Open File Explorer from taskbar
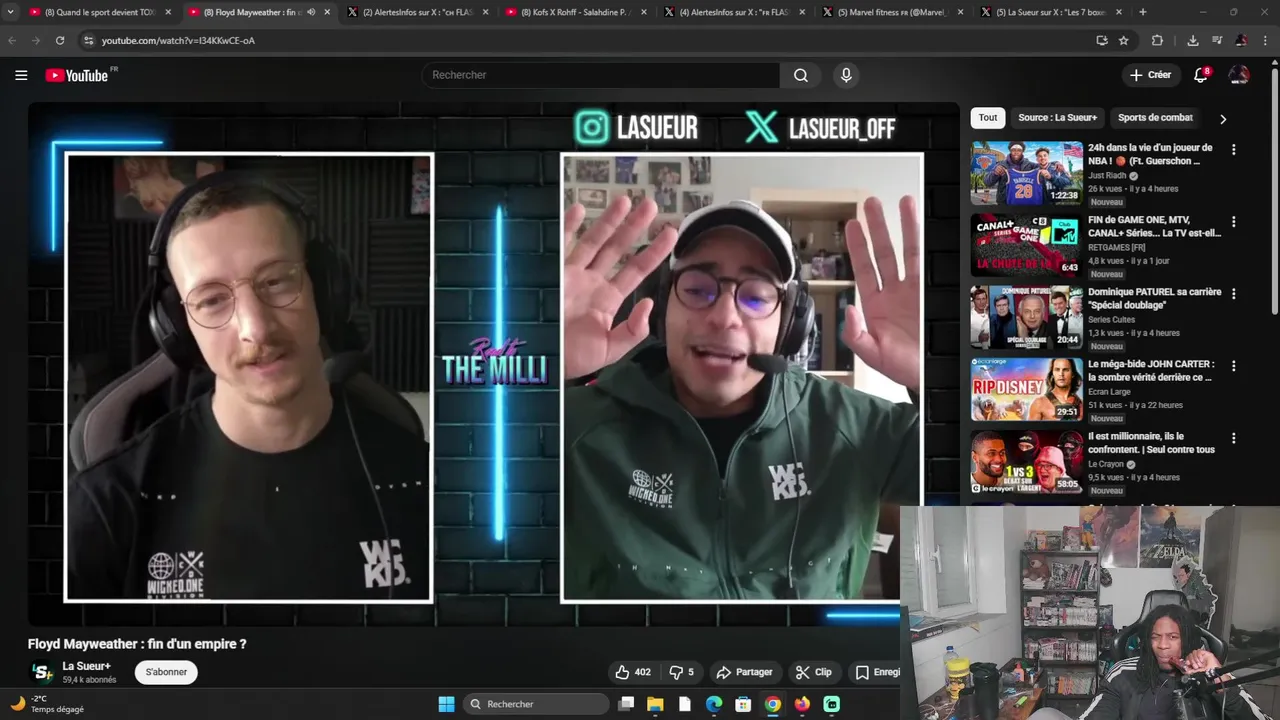Screen dimensions: 1280x720 click(x=655, y=704)
